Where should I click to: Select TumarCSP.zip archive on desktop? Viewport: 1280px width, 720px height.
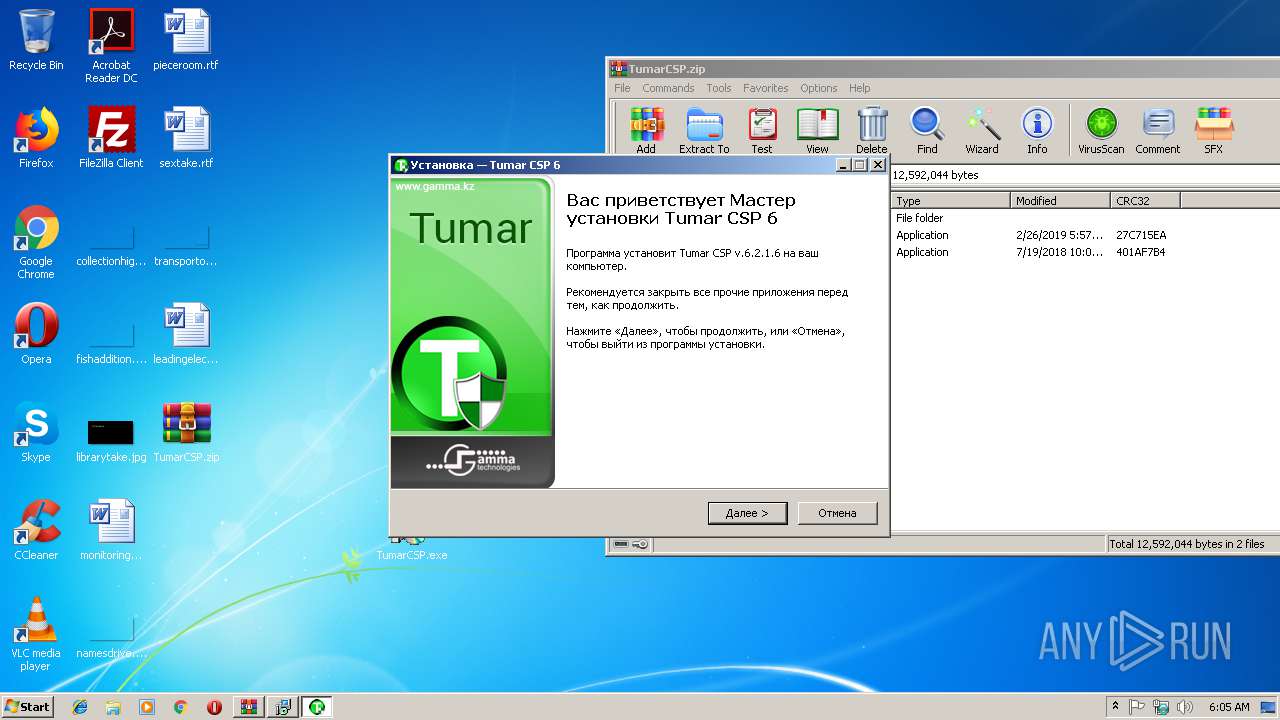click(x=186, y=432)
